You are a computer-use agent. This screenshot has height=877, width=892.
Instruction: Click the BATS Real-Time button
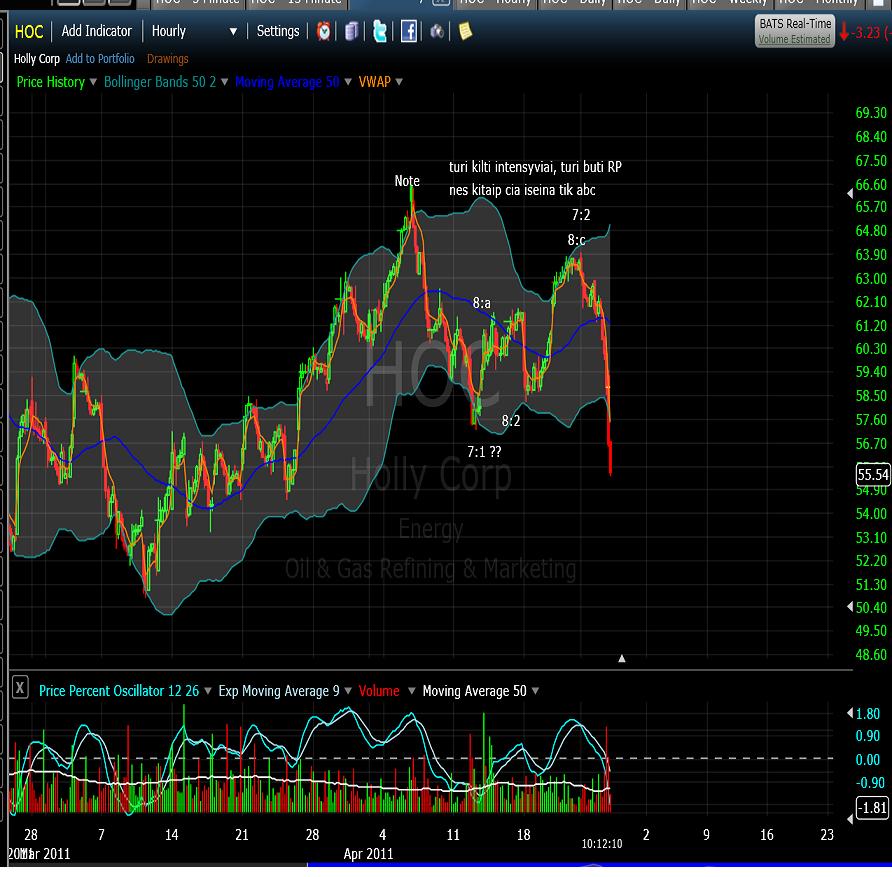[794, 31]
